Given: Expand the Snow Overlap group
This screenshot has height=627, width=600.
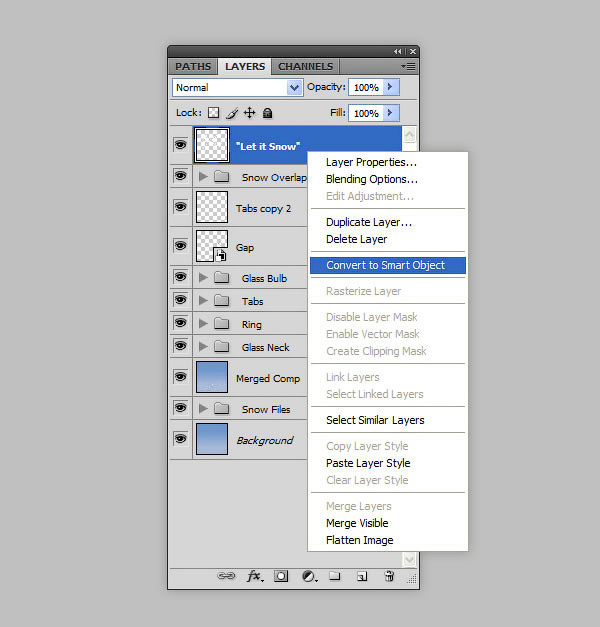Looking at the screenshot, I should [x=203, y=176].
